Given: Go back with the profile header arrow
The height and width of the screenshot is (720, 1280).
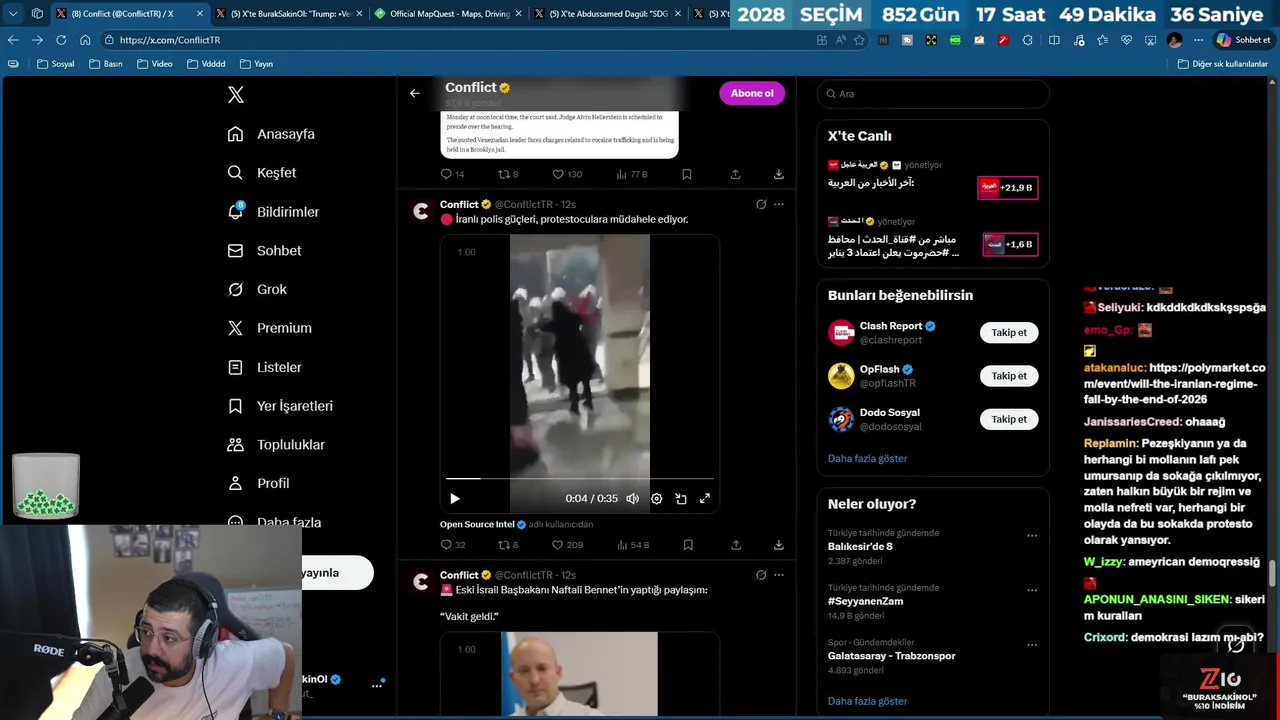Looking at the screenshot, I should point(414,93).
